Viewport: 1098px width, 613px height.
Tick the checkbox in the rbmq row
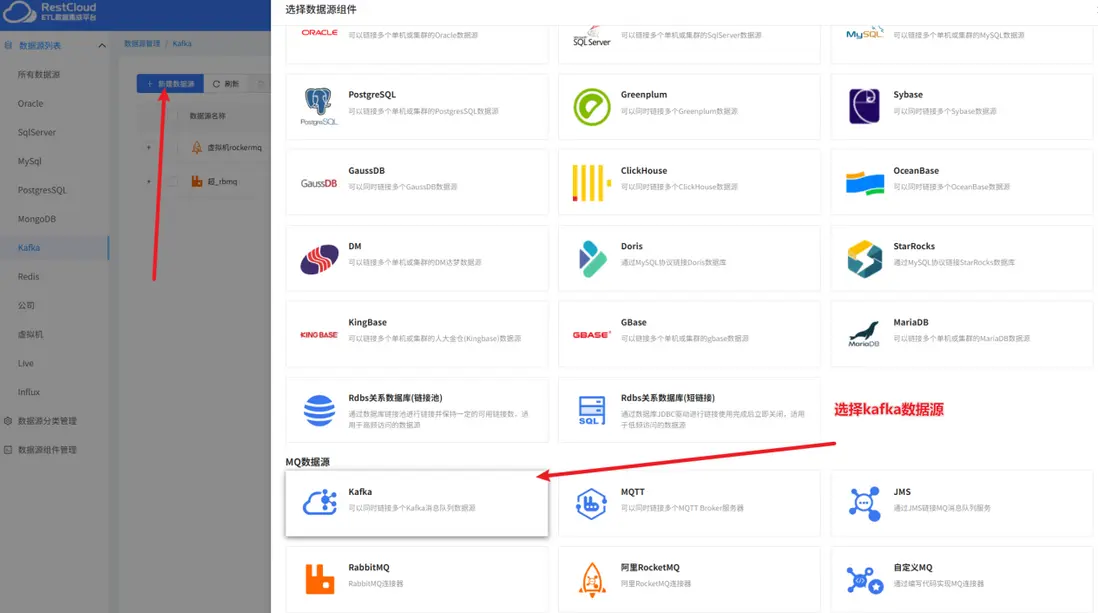pyautogui.click(x=172, y=181)
